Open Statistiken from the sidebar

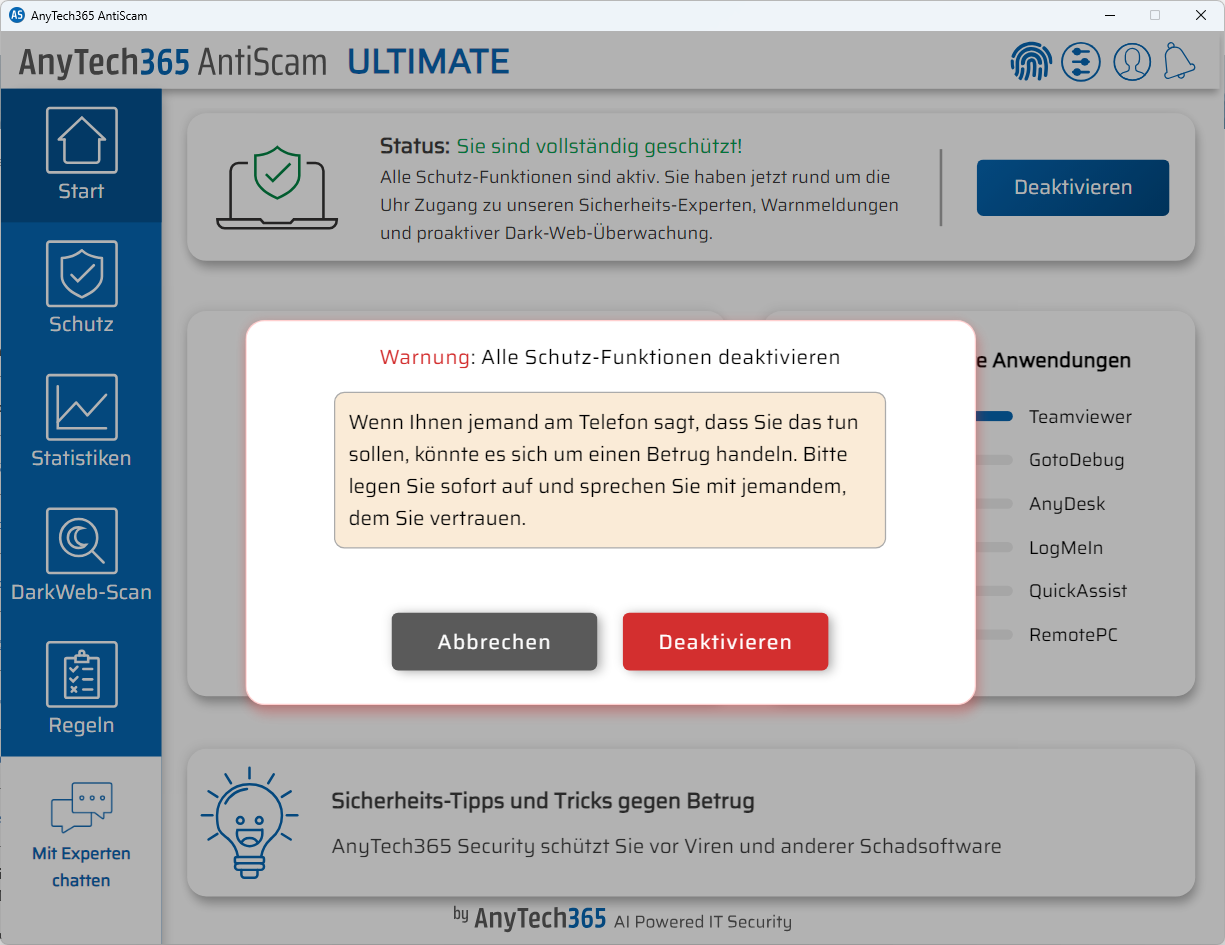[x=81, y=407]
